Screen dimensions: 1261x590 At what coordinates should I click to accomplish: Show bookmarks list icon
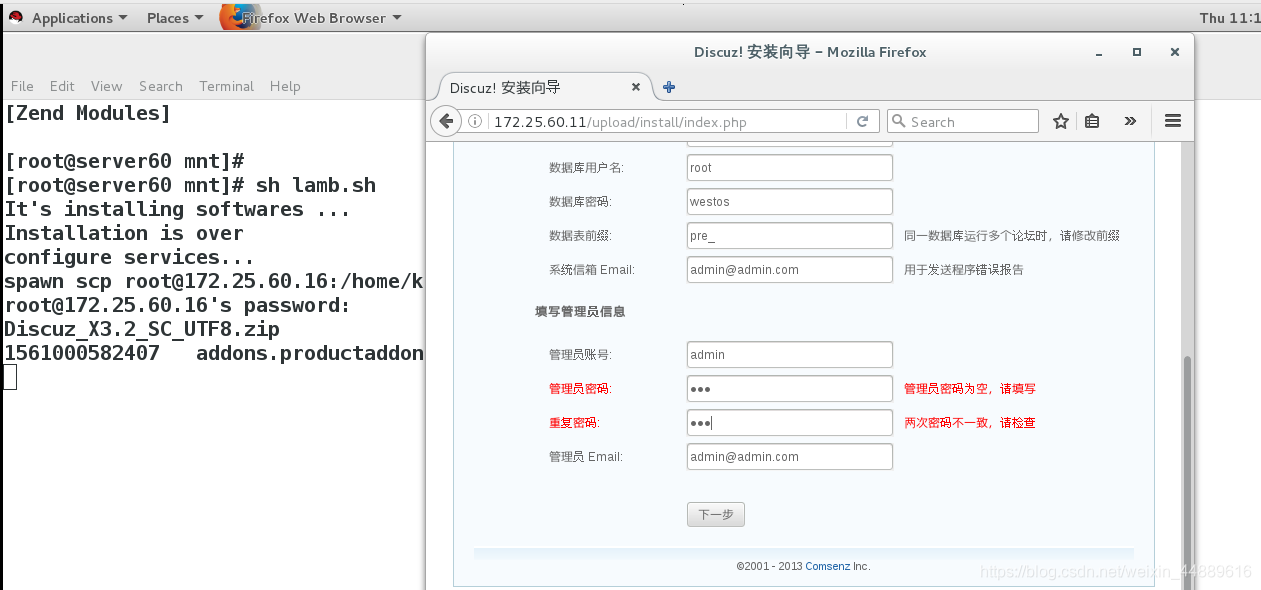tap(1093, 122)
